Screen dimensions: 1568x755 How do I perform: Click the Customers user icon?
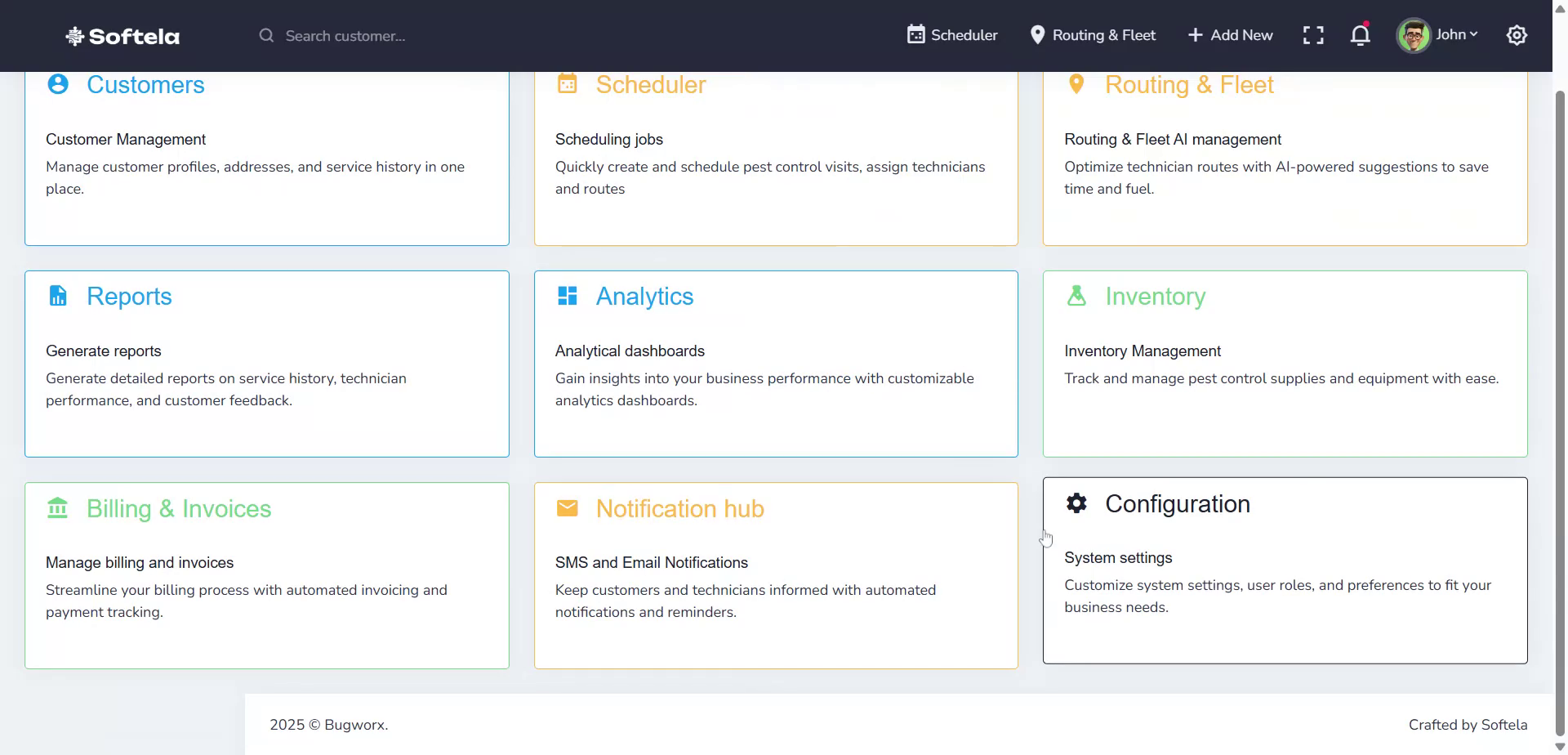click(x=58, y=84)
